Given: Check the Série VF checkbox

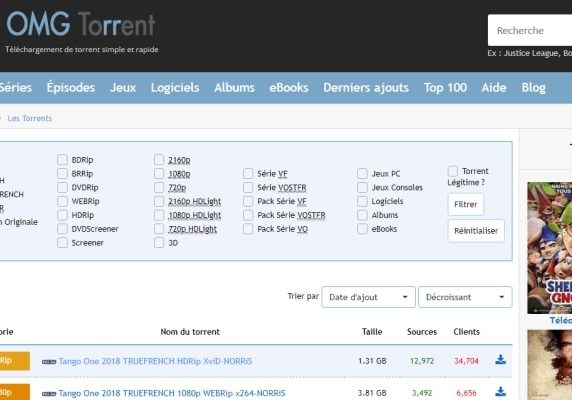Looking at the screenshot, I should pos(248,173).
